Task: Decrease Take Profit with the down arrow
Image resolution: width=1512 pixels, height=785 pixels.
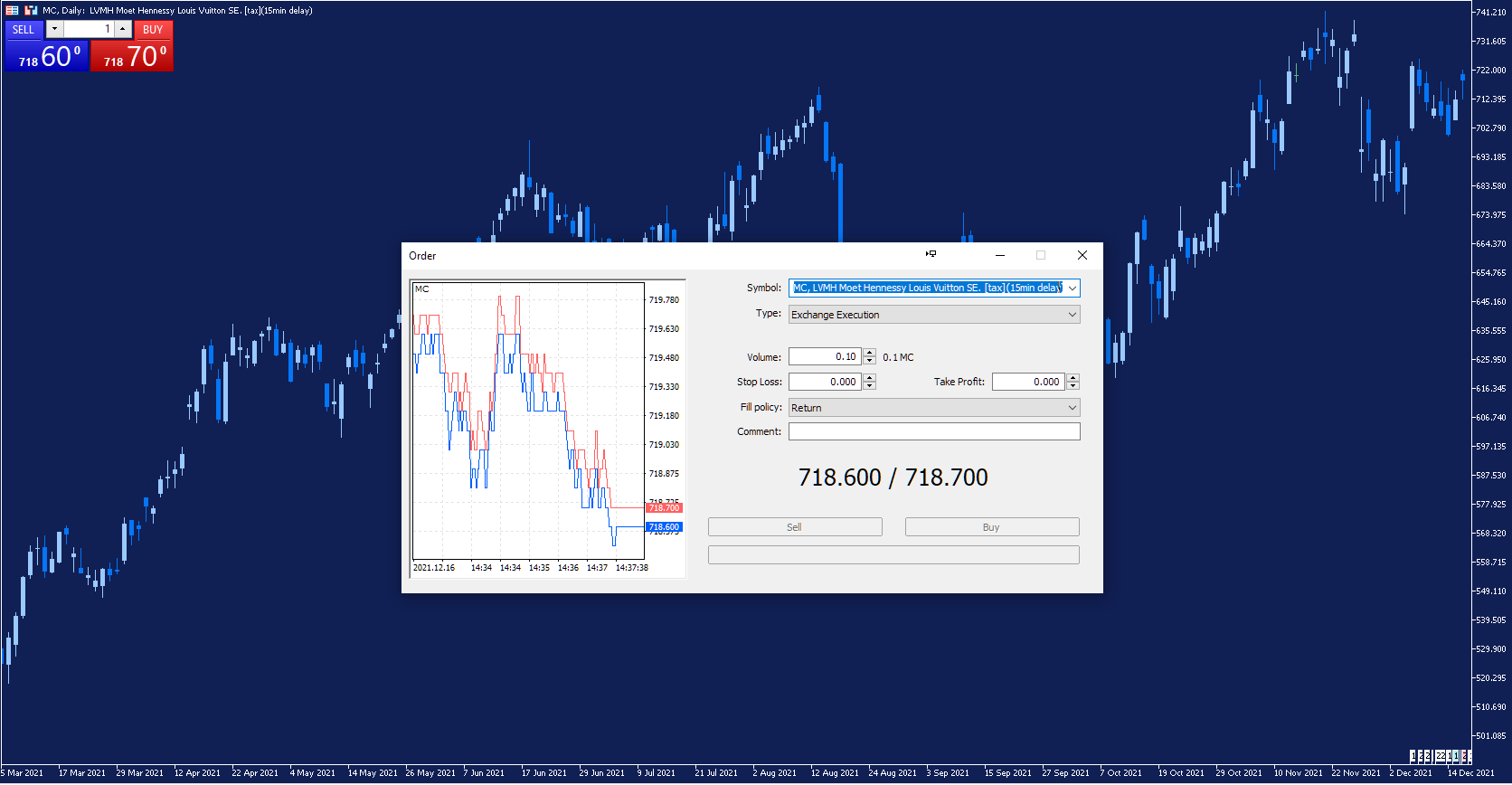Action: tap(1073, 386)
